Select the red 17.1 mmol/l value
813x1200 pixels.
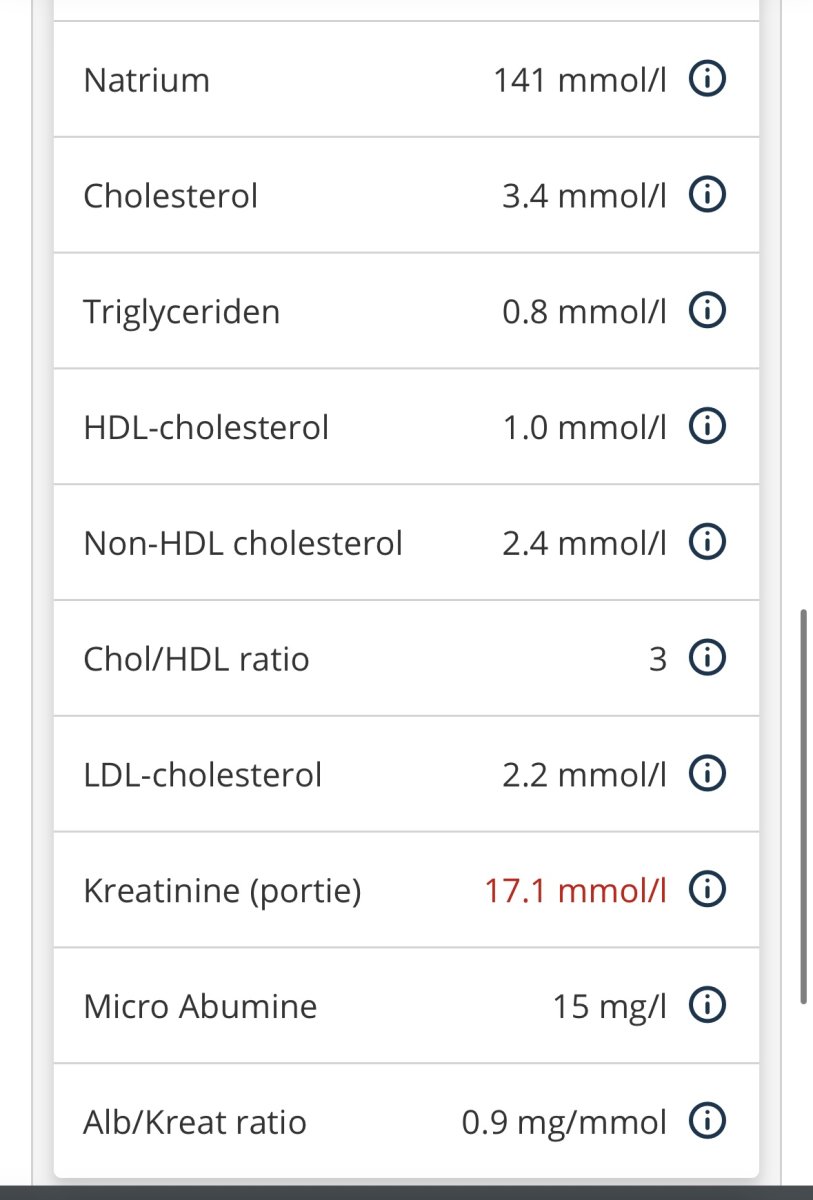tap(575, 890)
